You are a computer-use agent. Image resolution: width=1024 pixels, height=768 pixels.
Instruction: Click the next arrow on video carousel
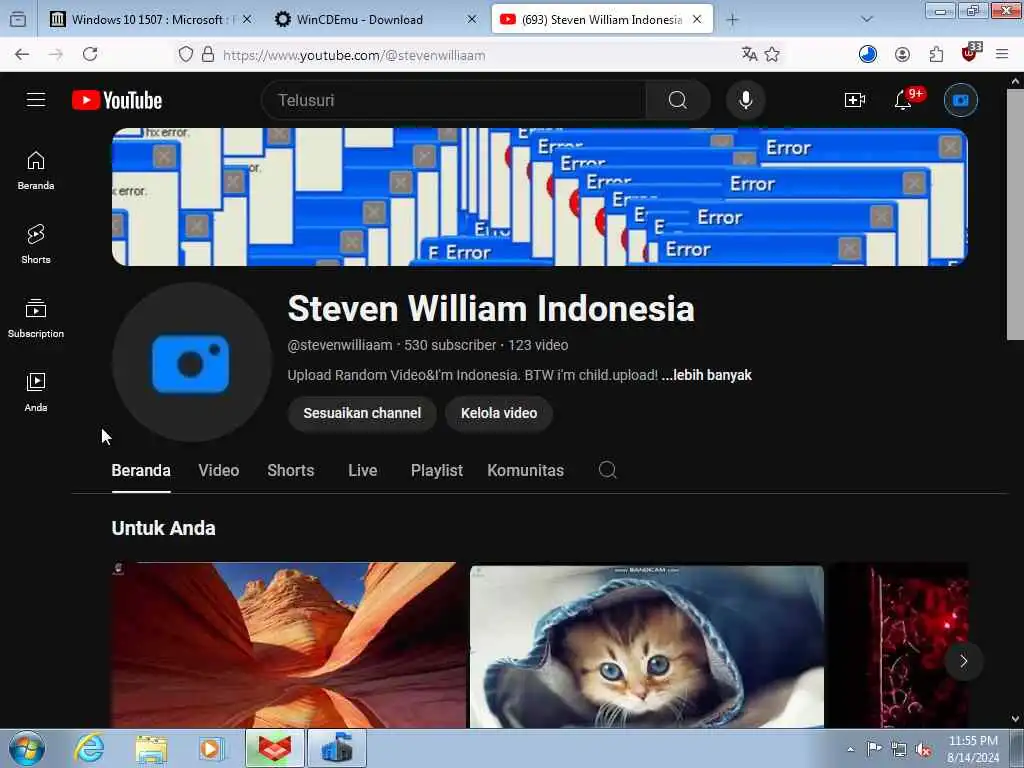tap(963, 661)
